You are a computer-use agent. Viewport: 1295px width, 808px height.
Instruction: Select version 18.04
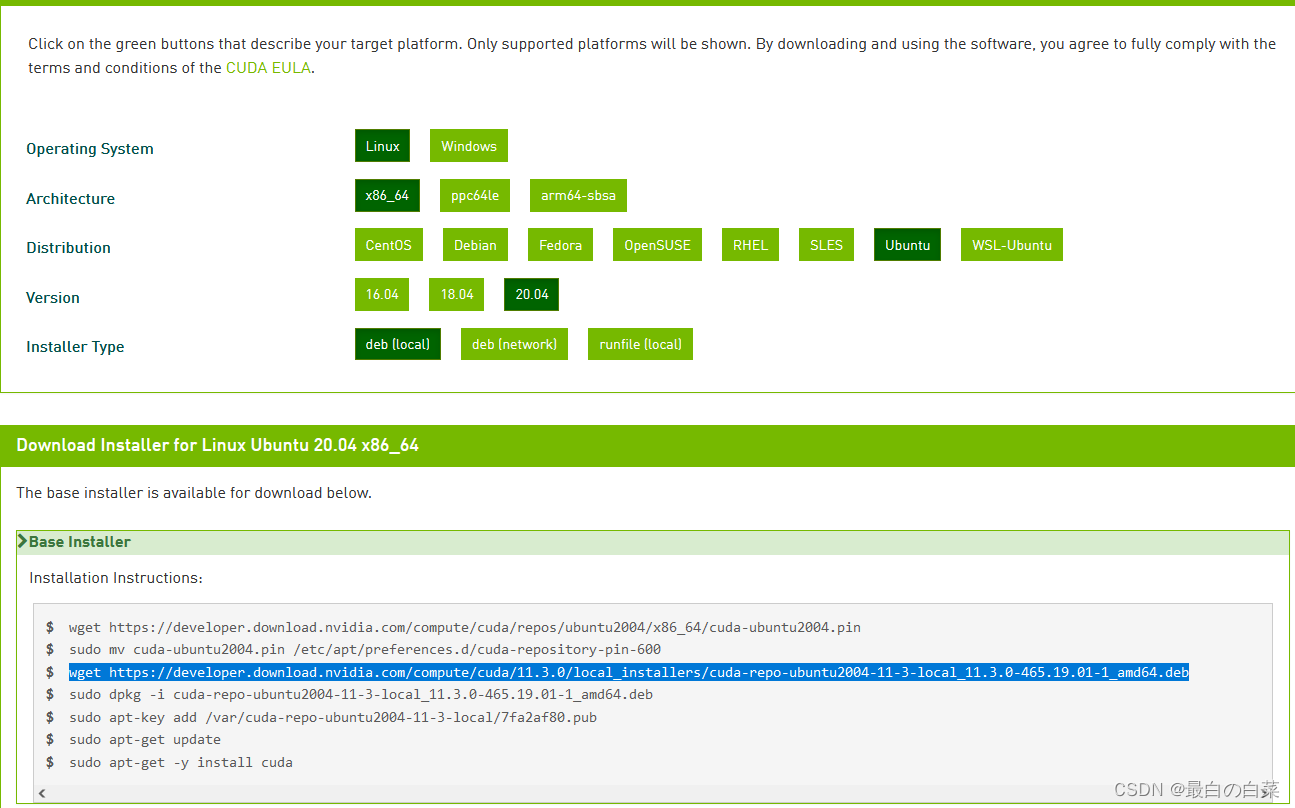pyautogui.click(x=457, y=294)
